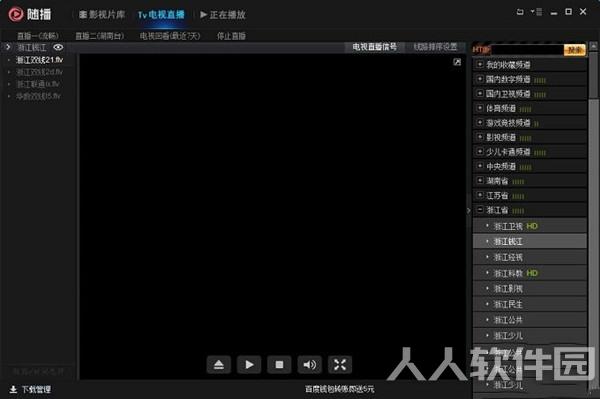The width and height of the screenshot is (600, 399).
Task: Open the 影视片库 film library tab
Action: pyautogui.click(x=102, y=15)
